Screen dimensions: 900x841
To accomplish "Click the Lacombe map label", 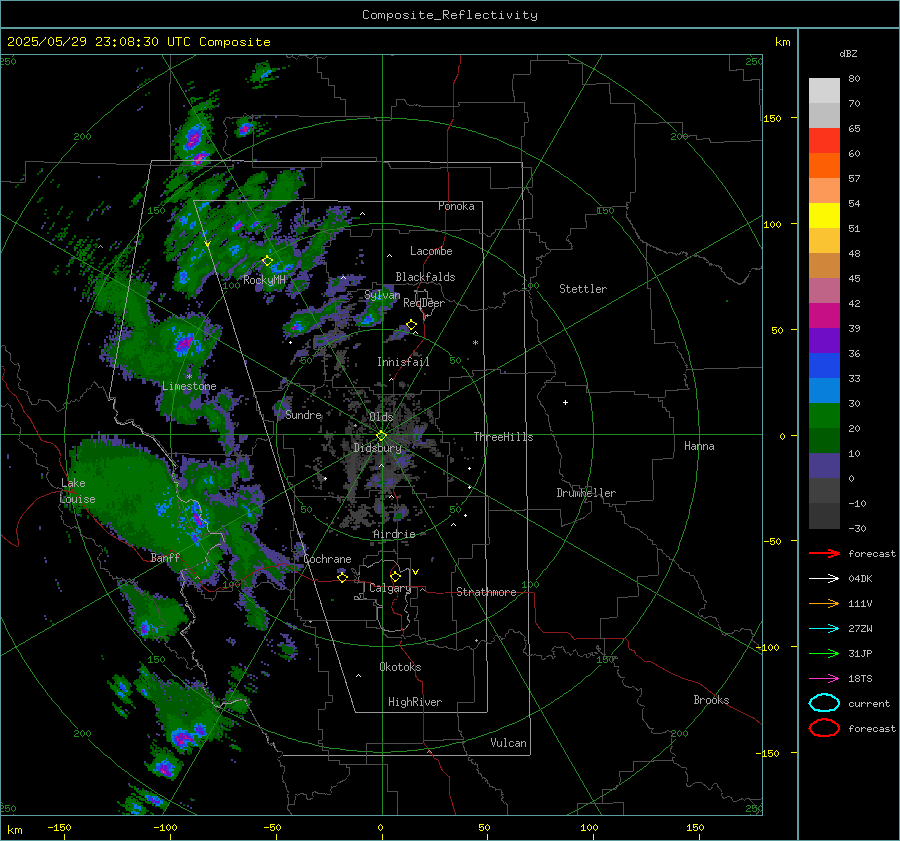I will [x=431, y=251].
